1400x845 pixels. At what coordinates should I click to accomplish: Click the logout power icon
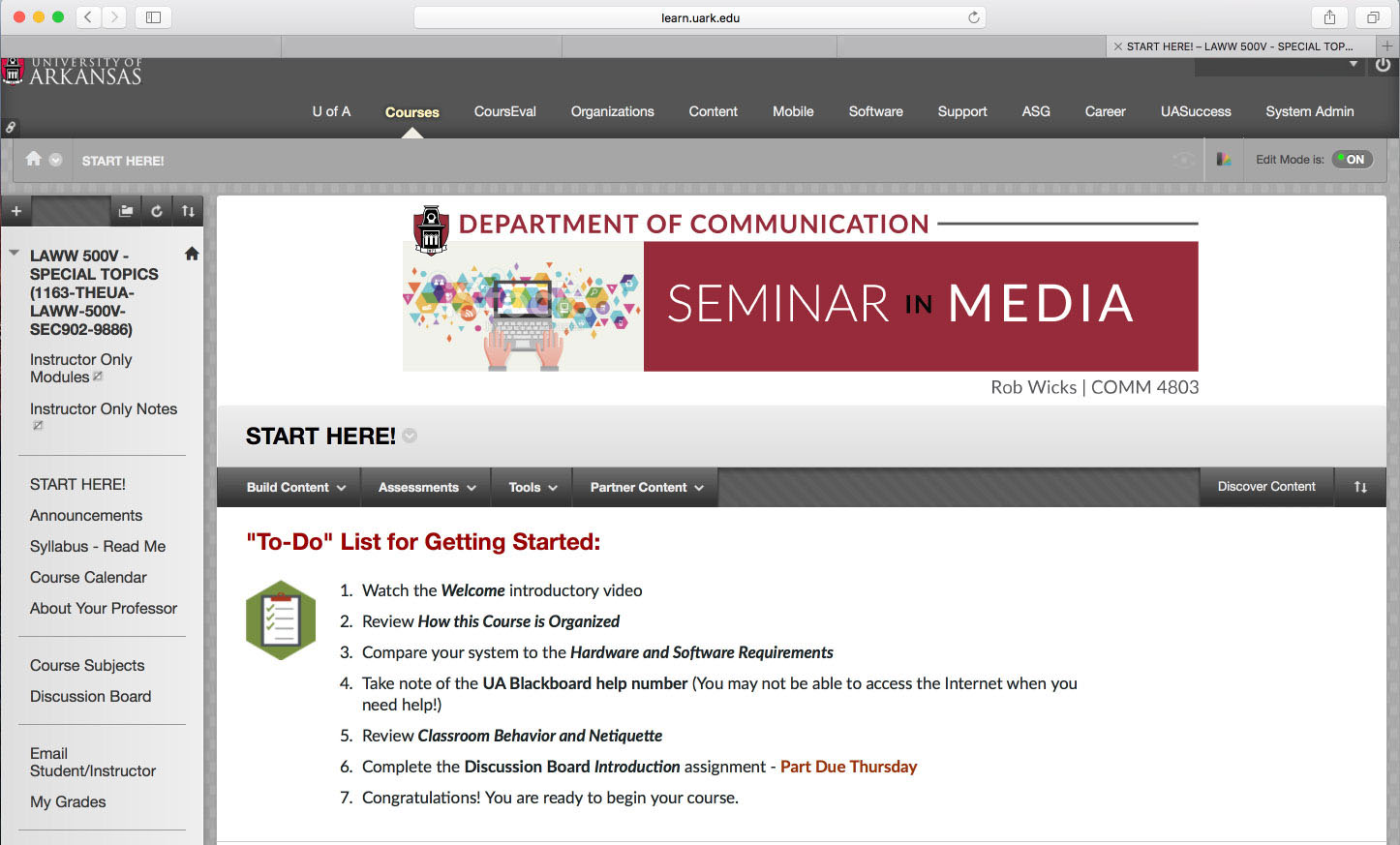point(1383,65)
